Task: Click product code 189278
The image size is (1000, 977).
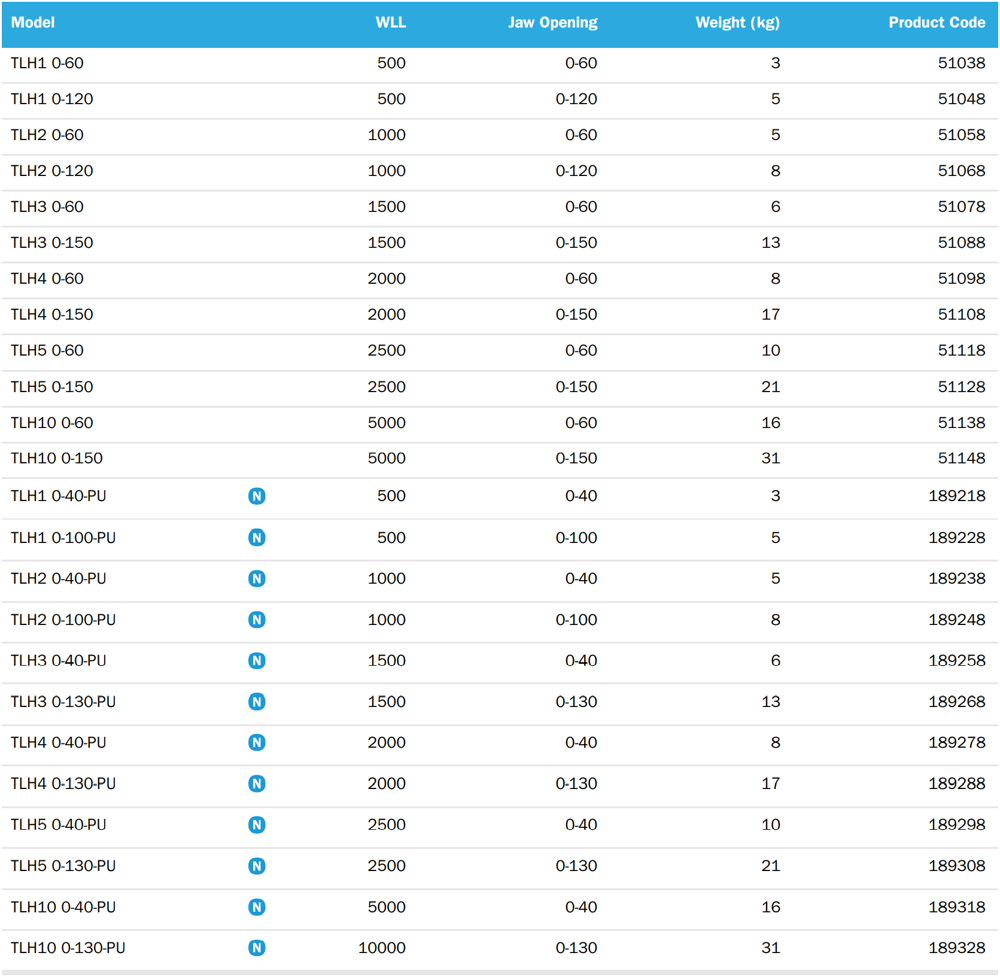Action: click(x=957, y=743)
